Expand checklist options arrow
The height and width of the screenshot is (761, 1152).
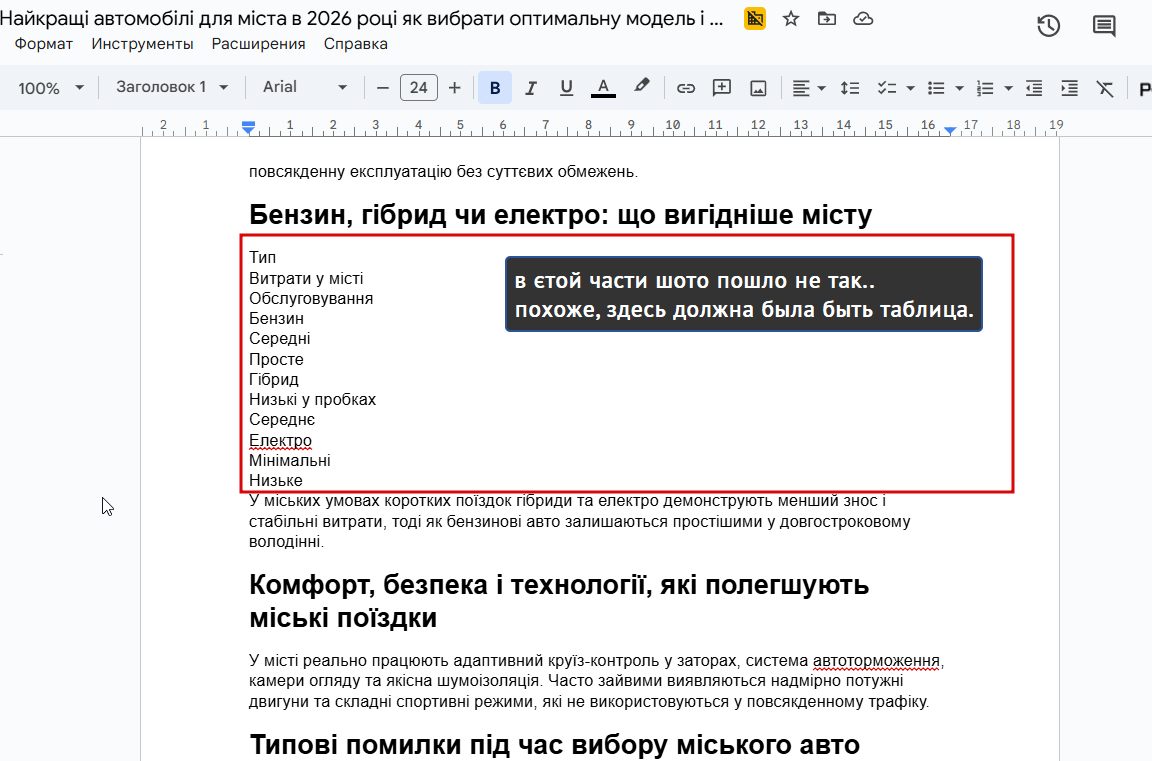click(x=910, y=88)
